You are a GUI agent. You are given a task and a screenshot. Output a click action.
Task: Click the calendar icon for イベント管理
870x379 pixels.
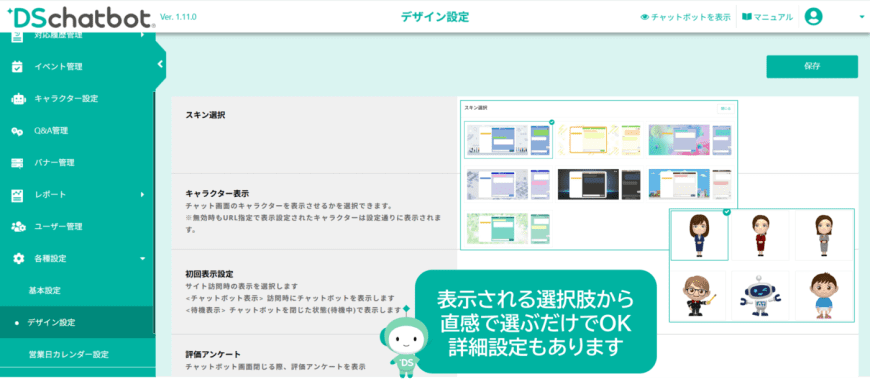pyautogui.click(x=18, y=67)
